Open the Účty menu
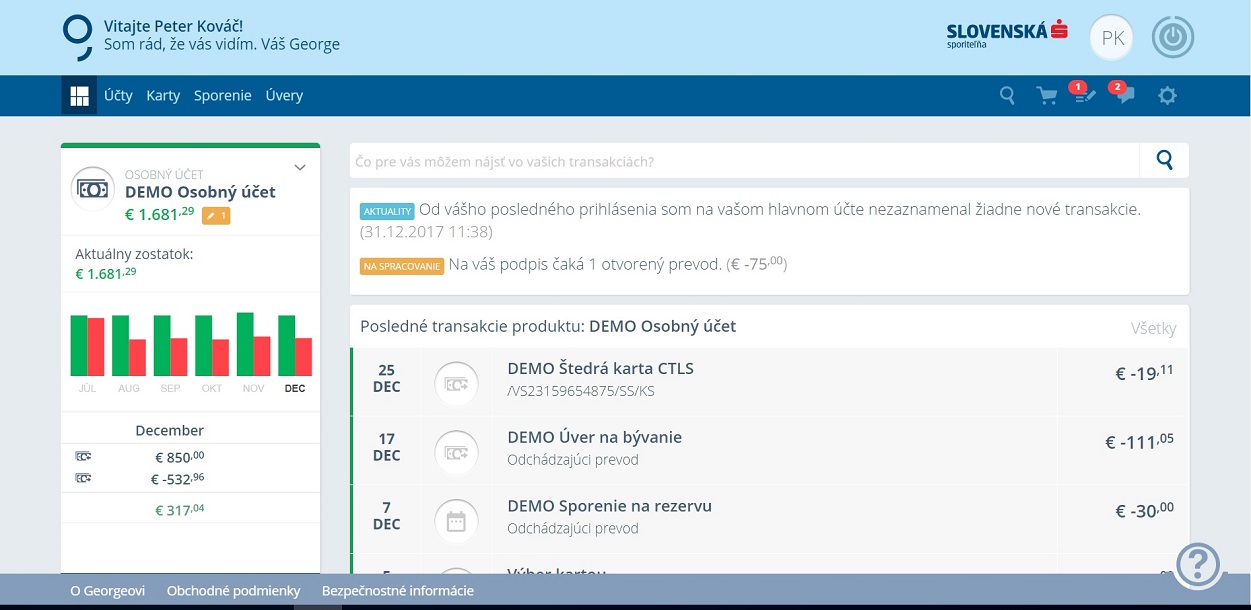 coord(118,96)
